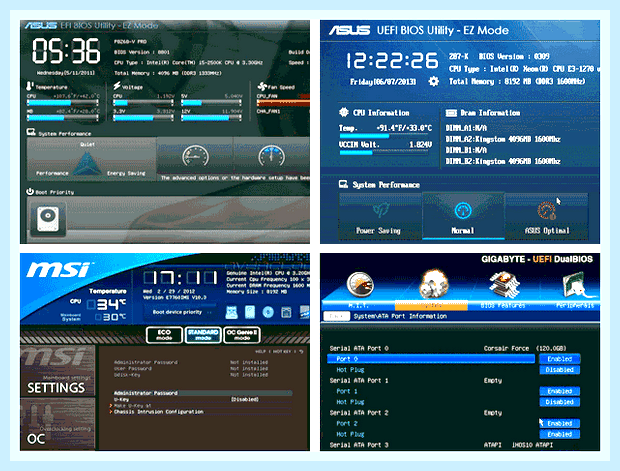Click the CPU Information chip icon in ASUS UEFI
Screen dimensions: 620x471
(x=343, y=112)
